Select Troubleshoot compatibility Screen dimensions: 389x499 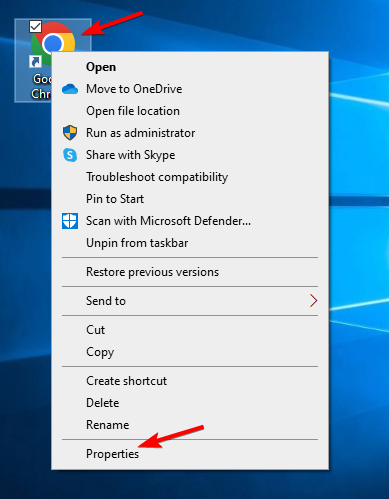[x=190, y=177]
